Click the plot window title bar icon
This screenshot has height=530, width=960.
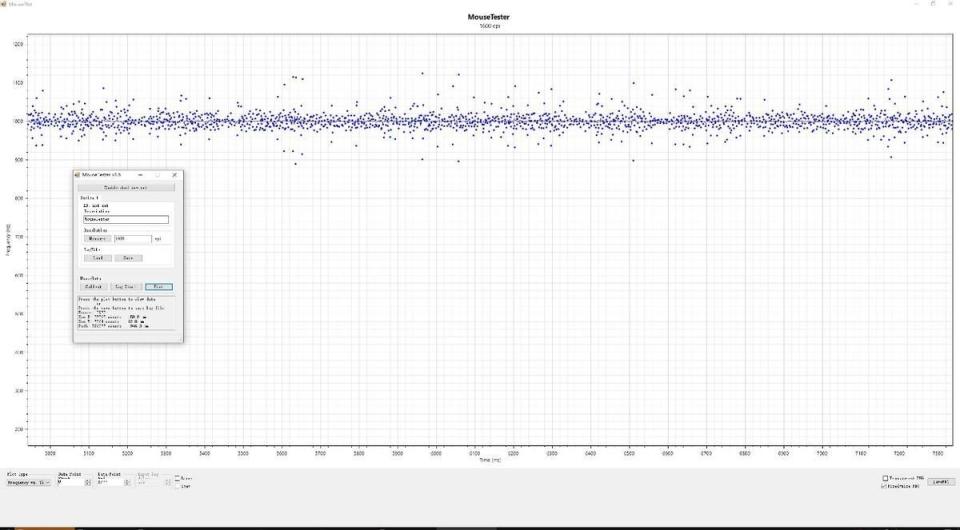(x=4, y=4)
